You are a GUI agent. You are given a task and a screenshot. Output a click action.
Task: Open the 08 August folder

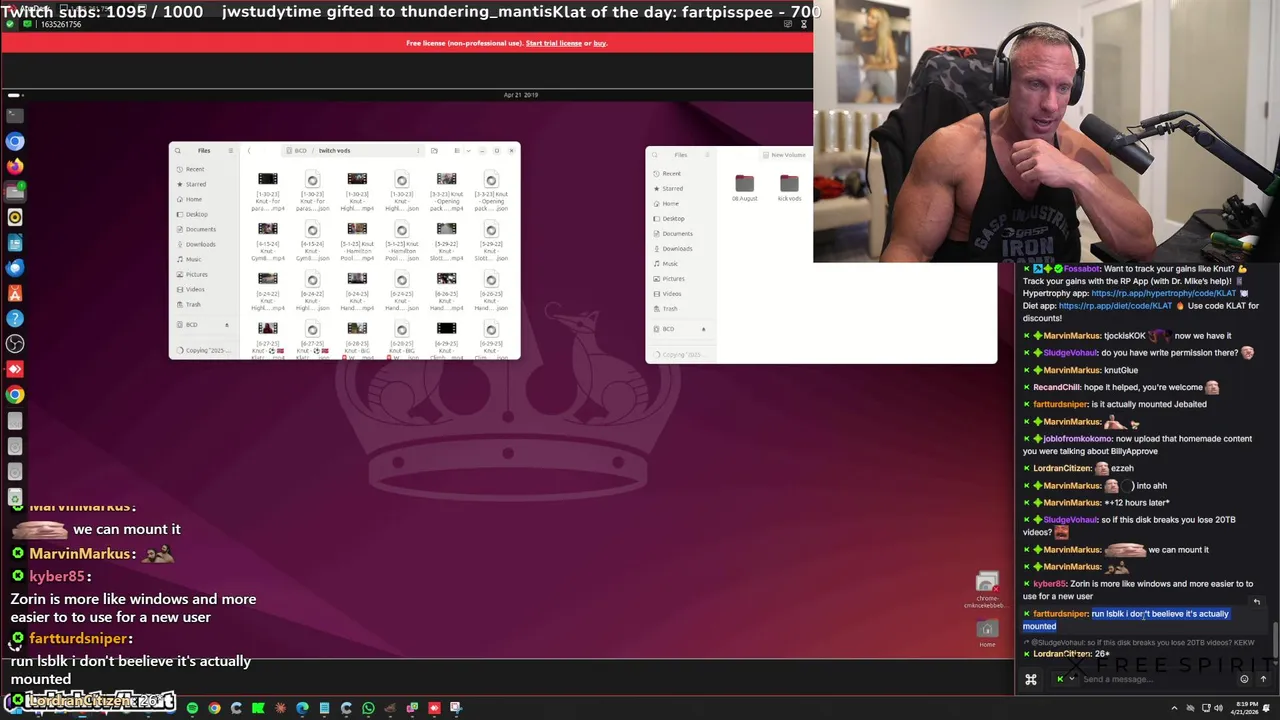[x=744, y=188]
